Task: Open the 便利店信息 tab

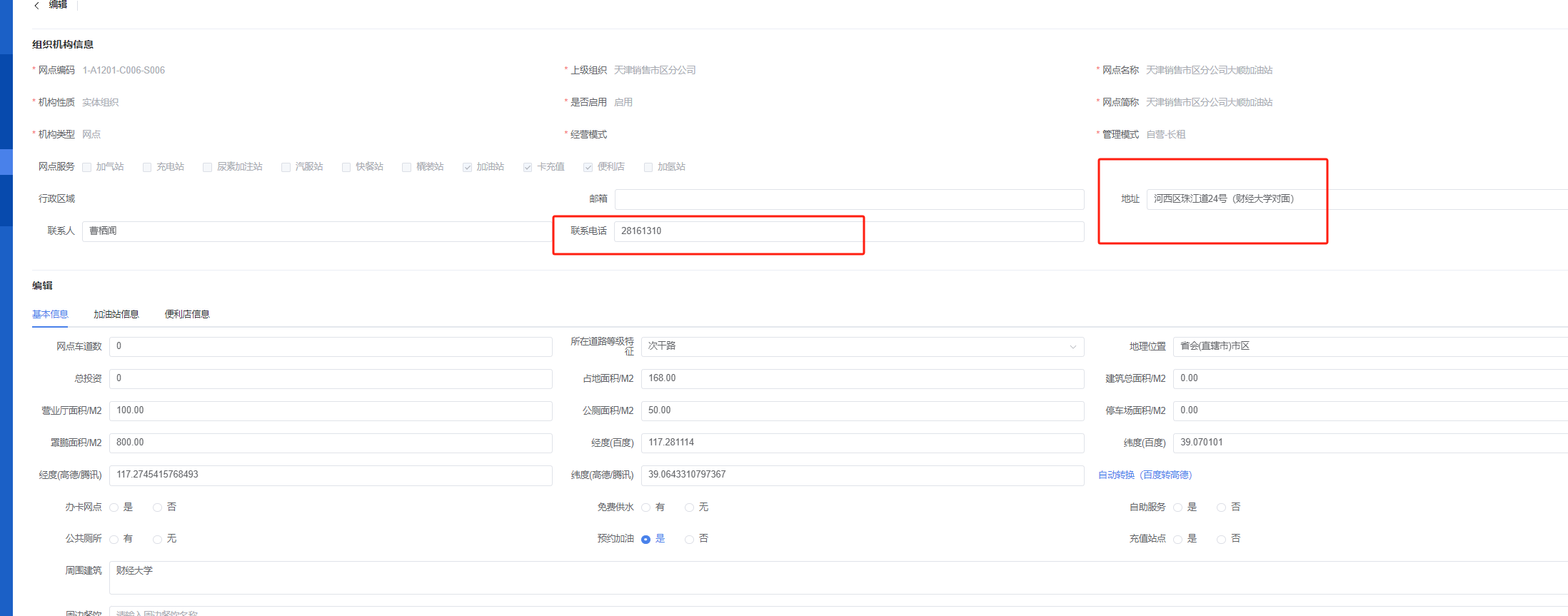Action: click(187, 314)
